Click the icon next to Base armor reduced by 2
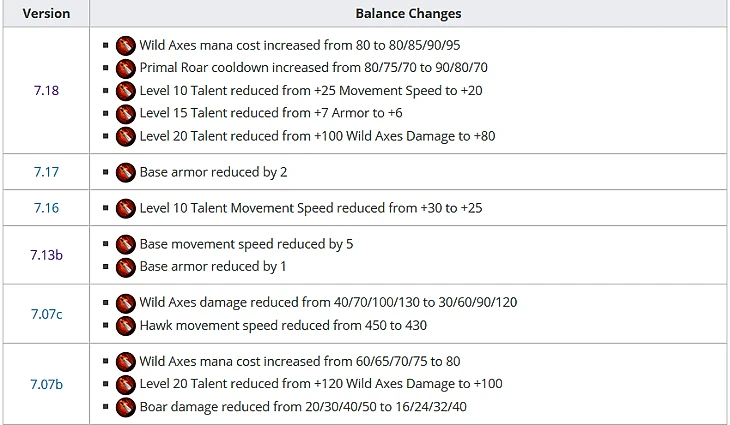730x425 pixels. pos(125,172)
